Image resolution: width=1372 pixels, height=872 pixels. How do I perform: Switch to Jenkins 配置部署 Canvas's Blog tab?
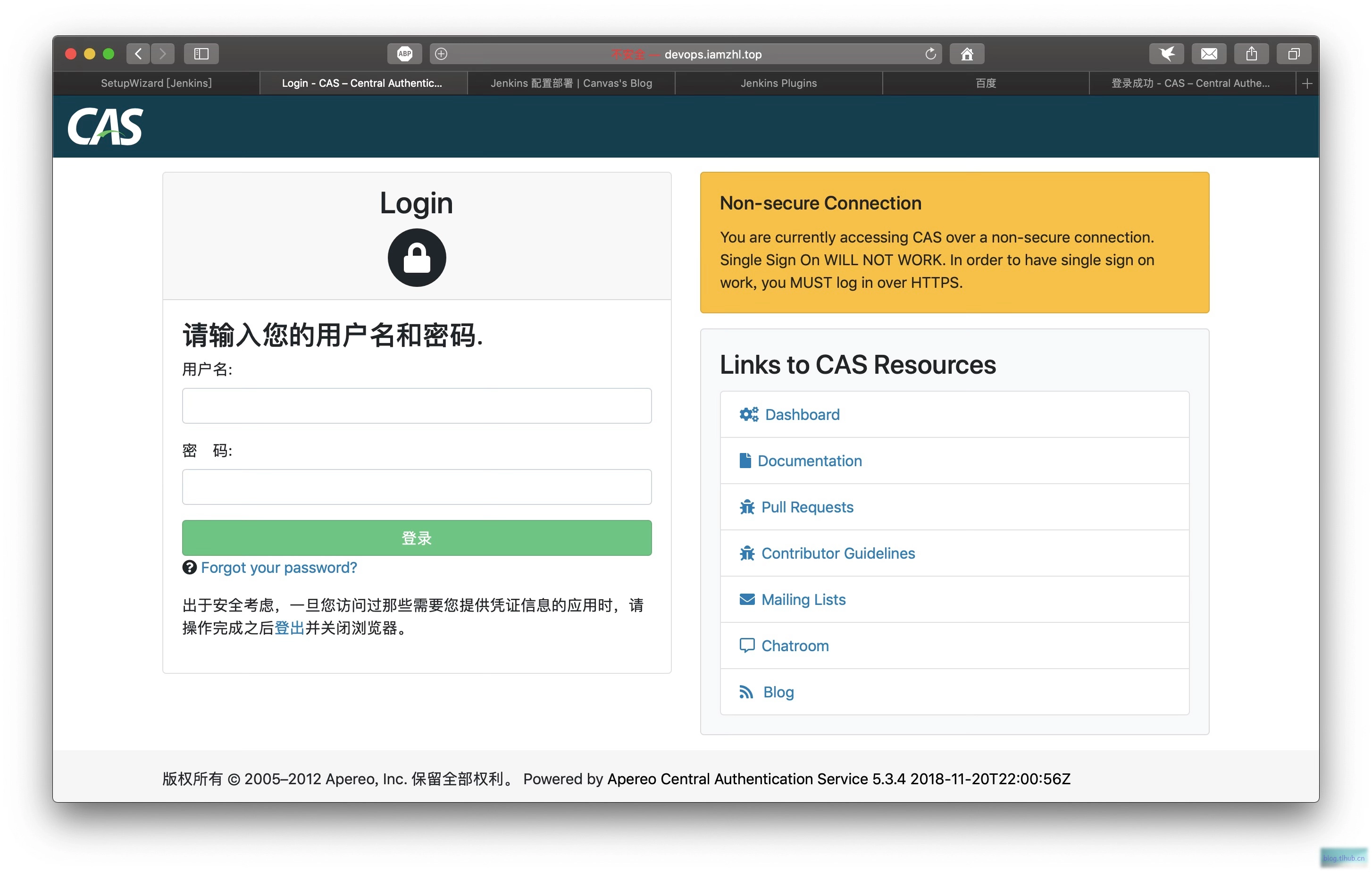(x=571, y=83)
